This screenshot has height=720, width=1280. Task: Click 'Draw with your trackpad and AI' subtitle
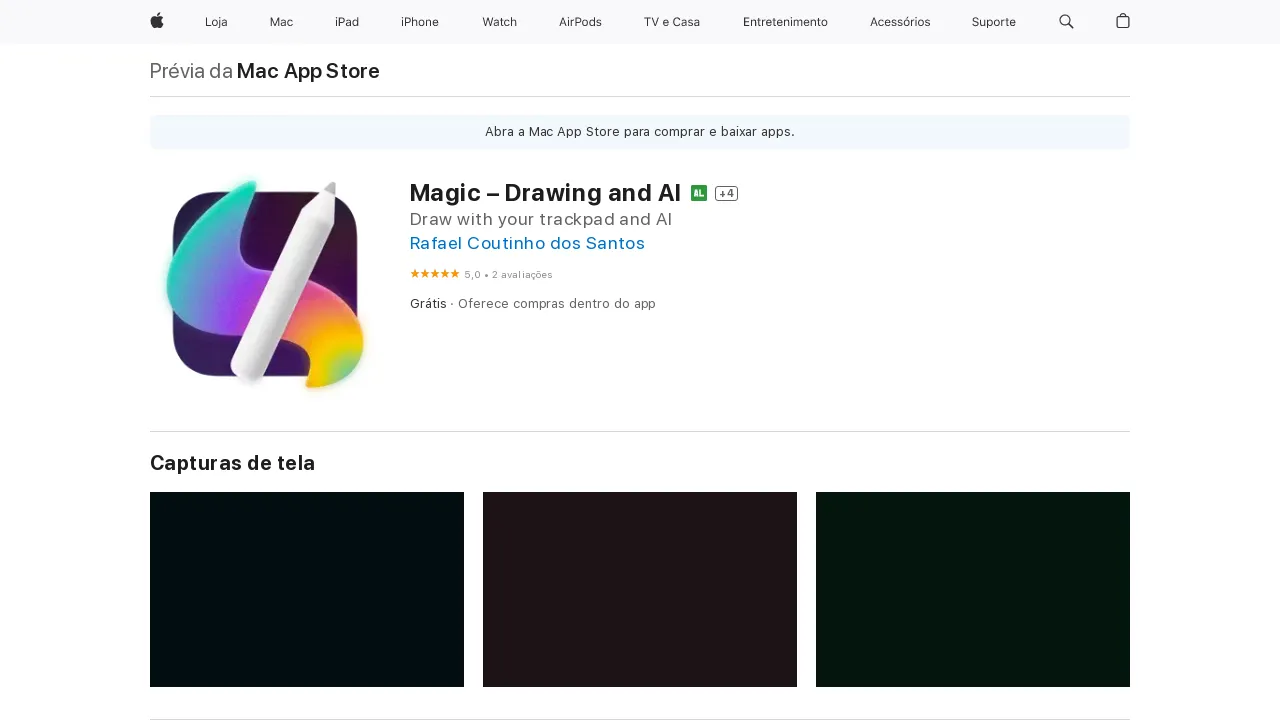coord(541,219)
